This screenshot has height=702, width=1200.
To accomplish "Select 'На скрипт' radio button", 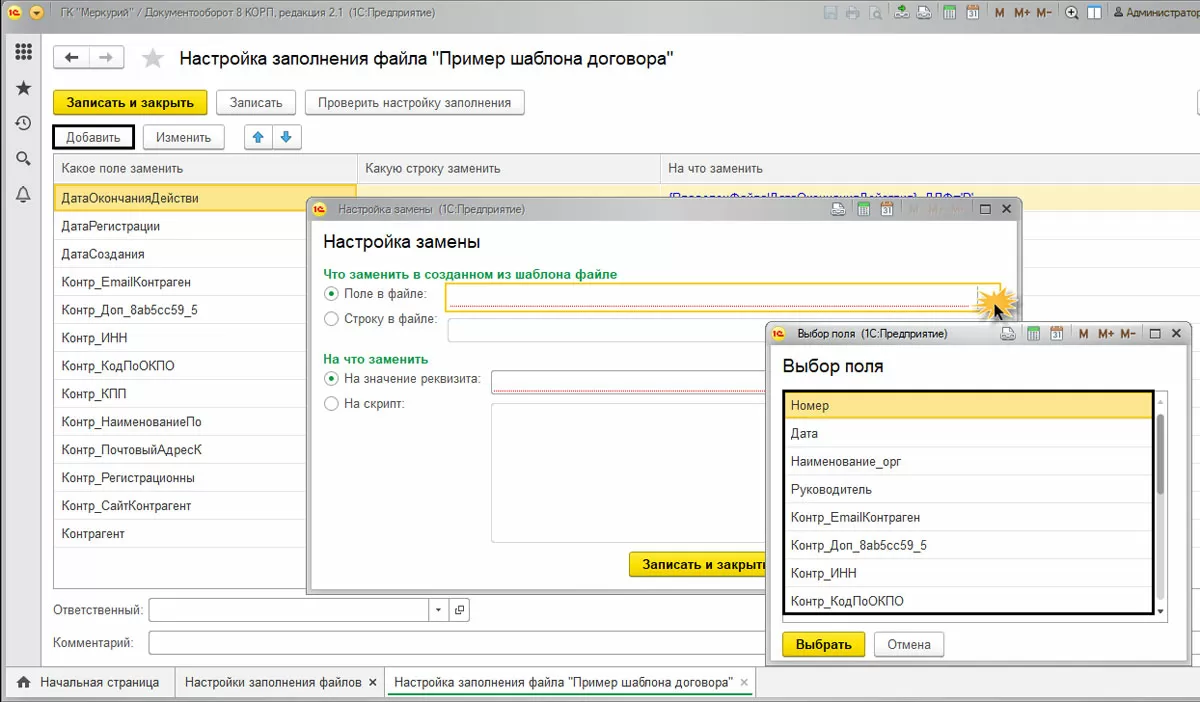I will [x=332, y=404].
